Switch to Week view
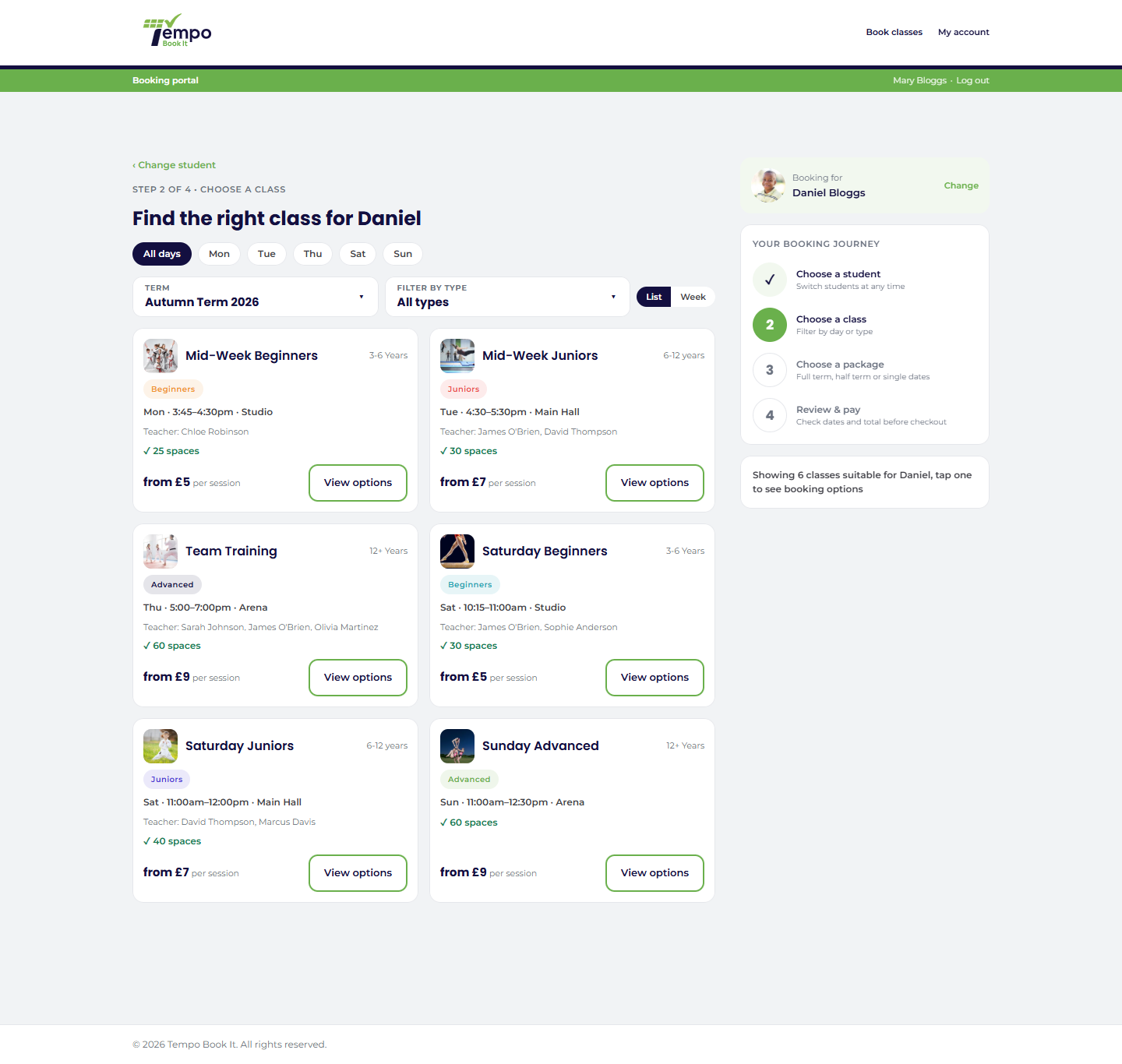The image size is (1122, 1064). [x=693, y=297]
